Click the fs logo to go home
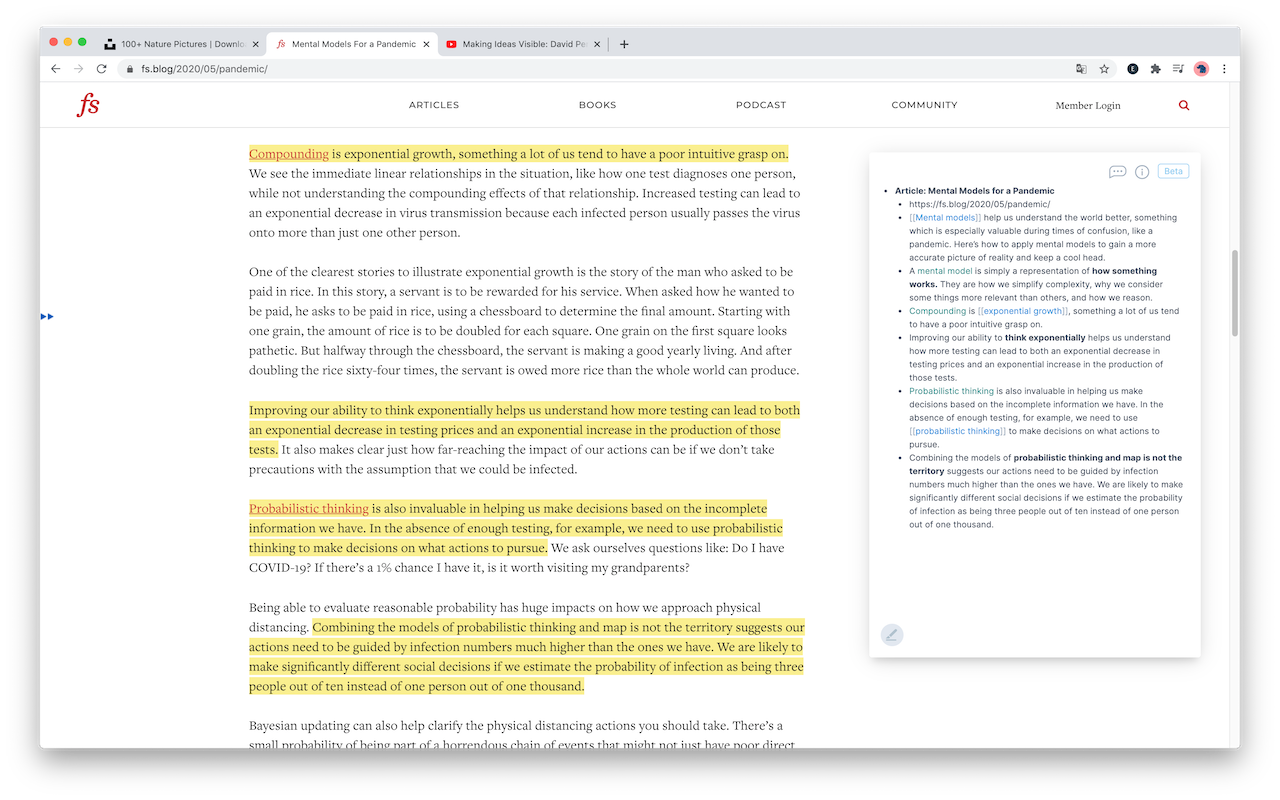 89,104
